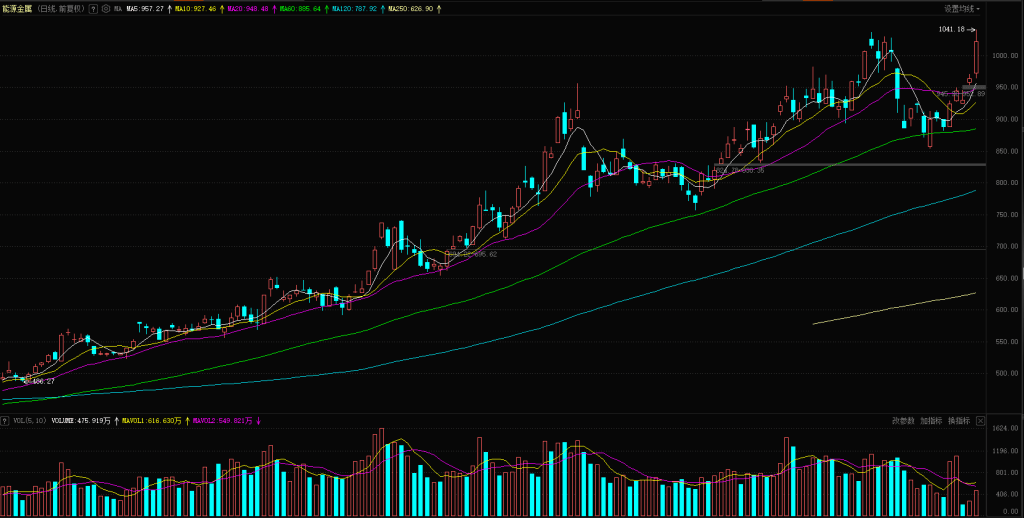
Task: Click the 改参数 button in volume panel
Action: [x=903, y=421]
